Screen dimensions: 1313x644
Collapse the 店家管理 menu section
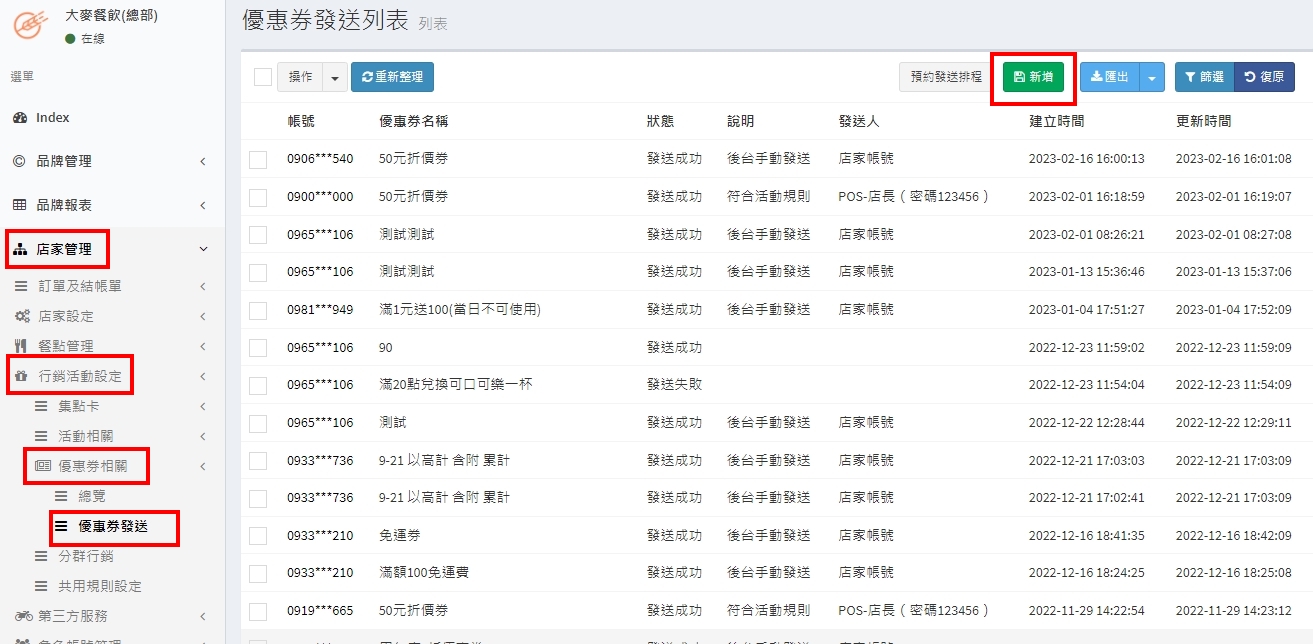[203, 249]
